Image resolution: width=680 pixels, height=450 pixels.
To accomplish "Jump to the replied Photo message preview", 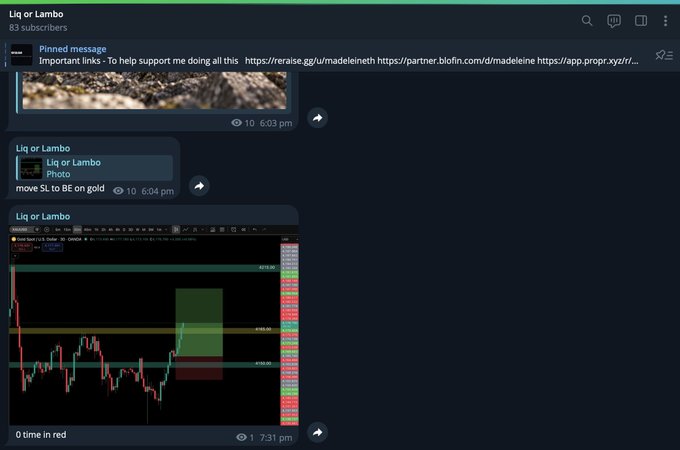I will click(x=95, y=168).
